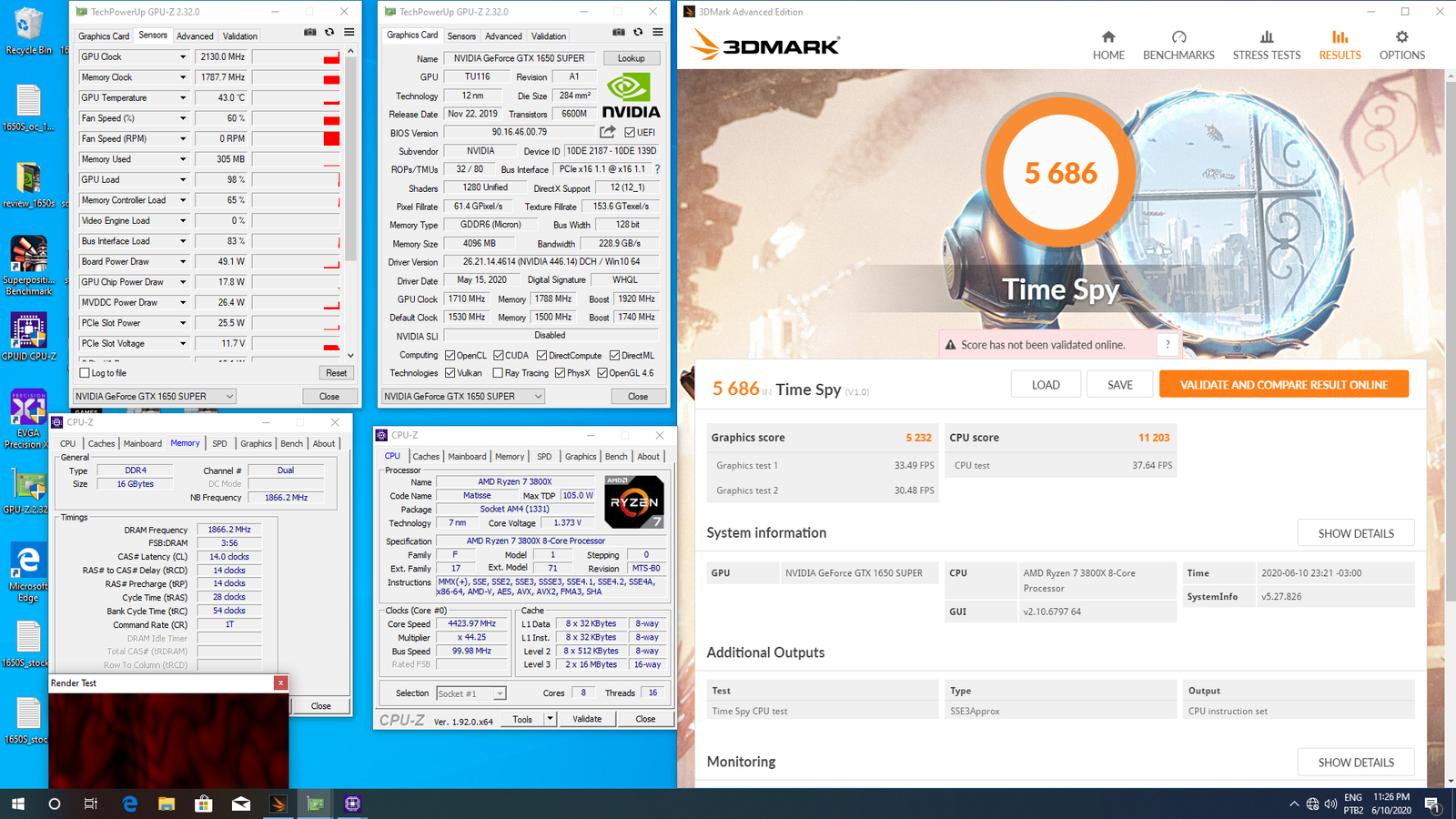Image resolution: width=1456 pixels, height=819 pixels.
Task: Open the 3DMark Stress Tests icon
Action: pyautogui.click(x=1266, y=37)
